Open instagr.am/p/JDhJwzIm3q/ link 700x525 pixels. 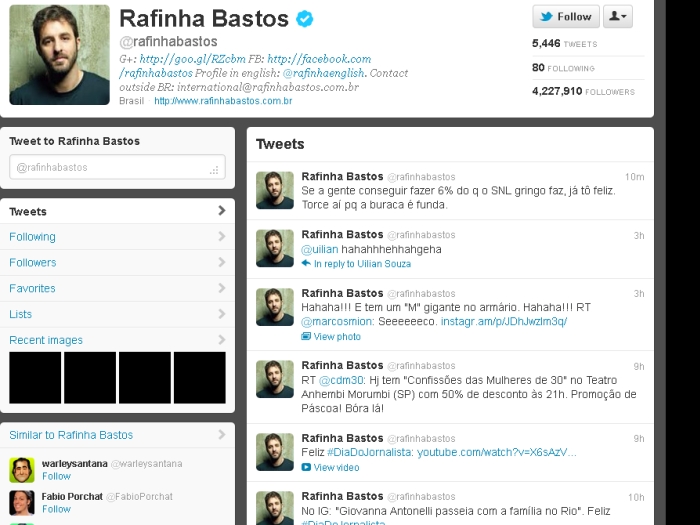(504, 321)
